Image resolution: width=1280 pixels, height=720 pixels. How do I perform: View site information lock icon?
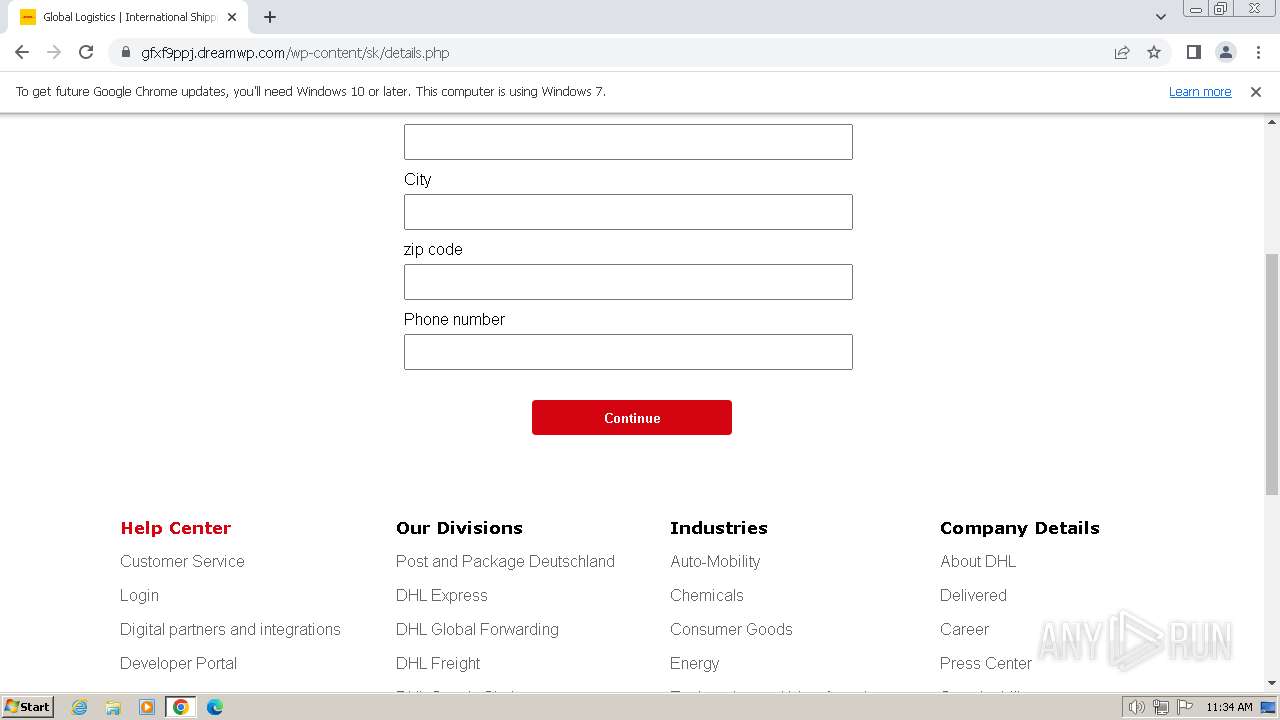pos(125,53)
